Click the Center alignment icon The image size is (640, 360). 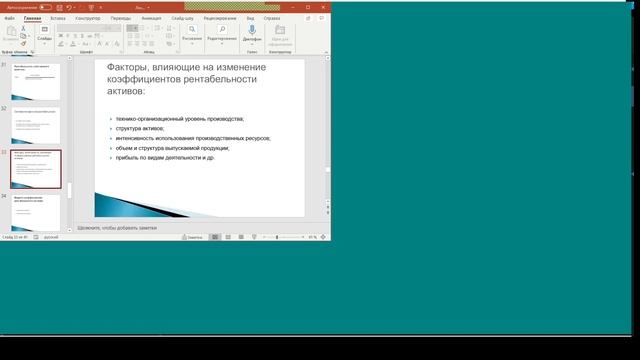point(137,44)
